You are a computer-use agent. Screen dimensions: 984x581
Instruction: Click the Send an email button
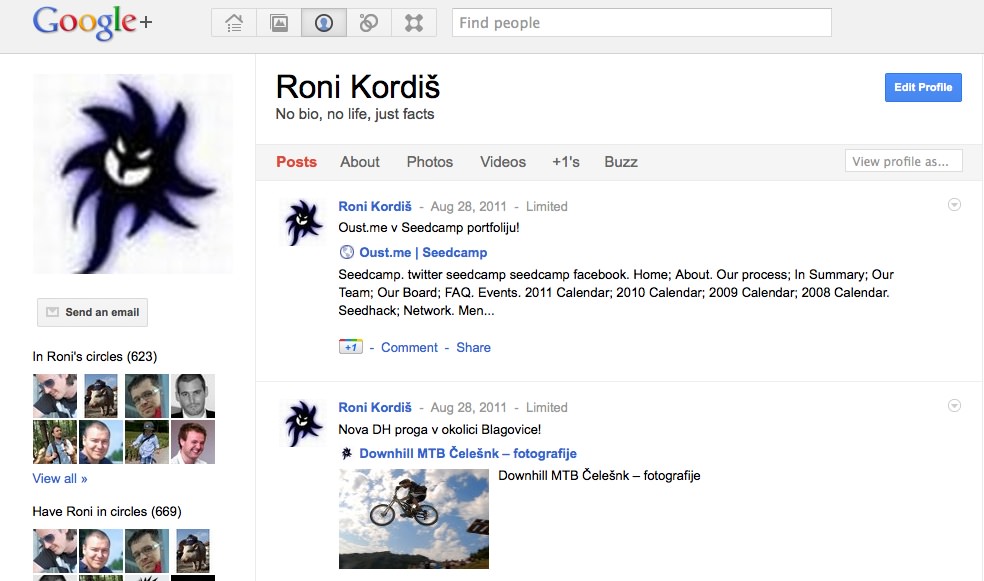pyautogui.click(x=93, y=312)
